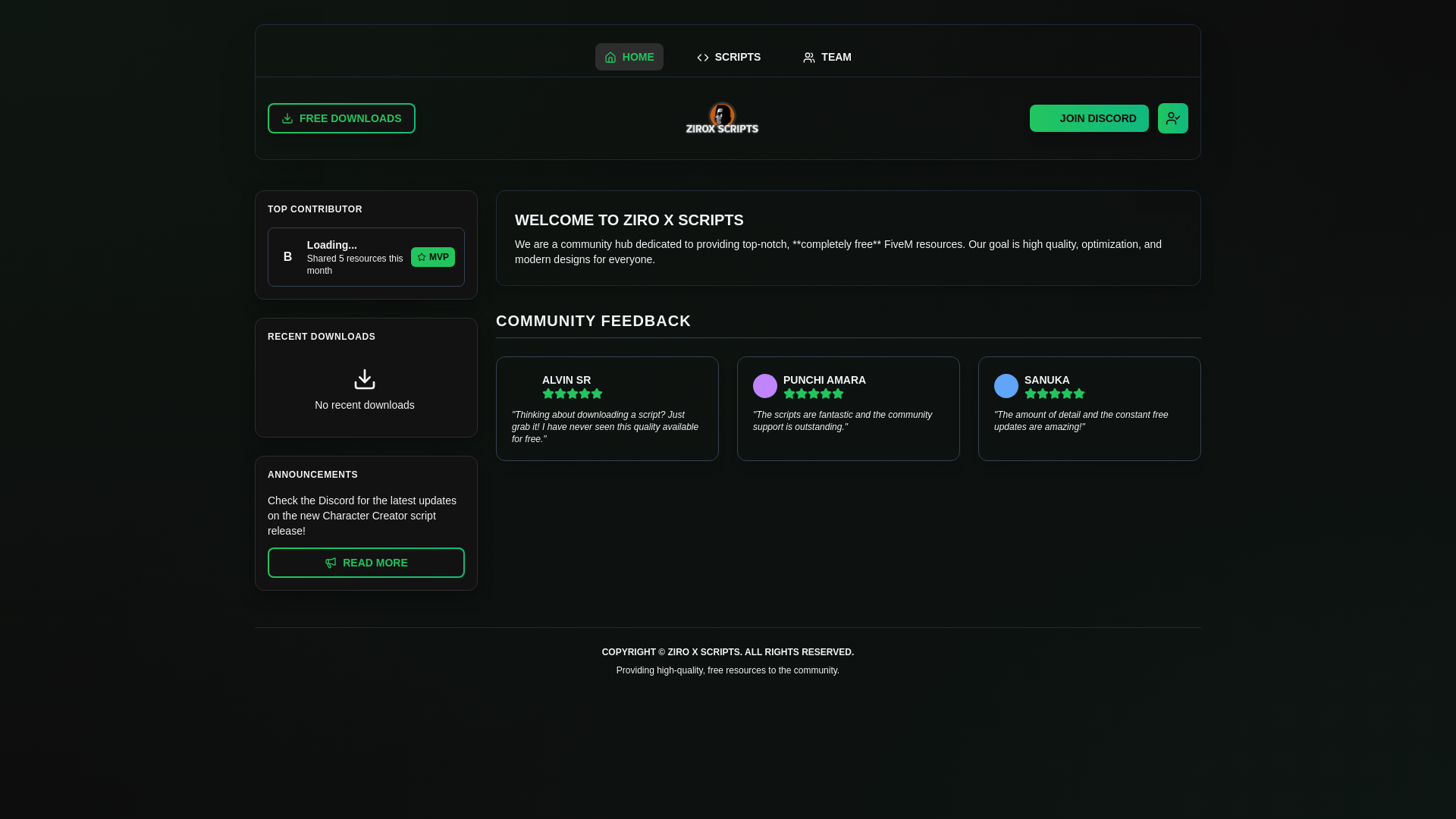Select the top contributor avatar letter B
The image size is (1456, 819).
[287, 257]
